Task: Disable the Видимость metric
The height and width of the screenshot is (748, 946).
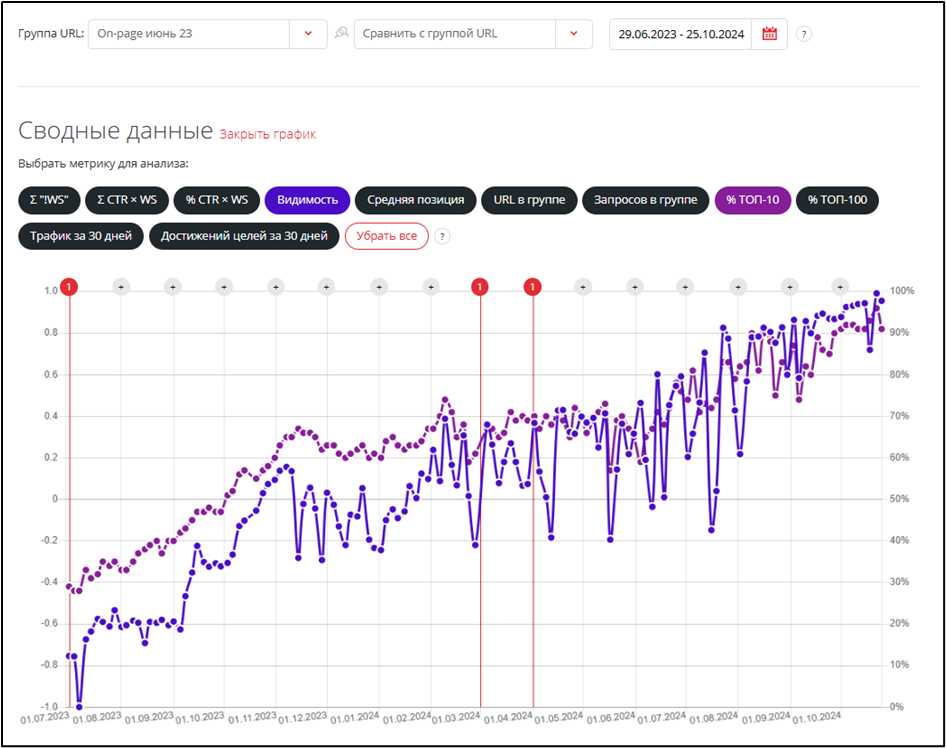Action: pyautogui.click(x=307, y=200)
